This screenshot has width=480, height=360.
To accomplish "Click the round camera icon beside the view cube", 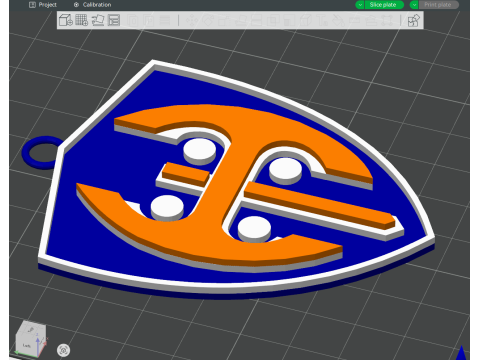I will coord(63,350).
